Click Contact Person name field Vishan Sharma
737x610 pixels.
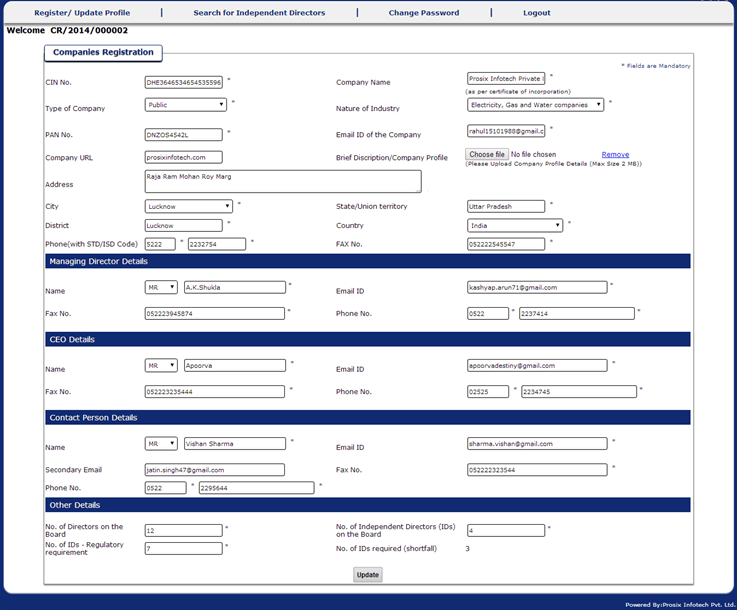(x=235, y=444)
